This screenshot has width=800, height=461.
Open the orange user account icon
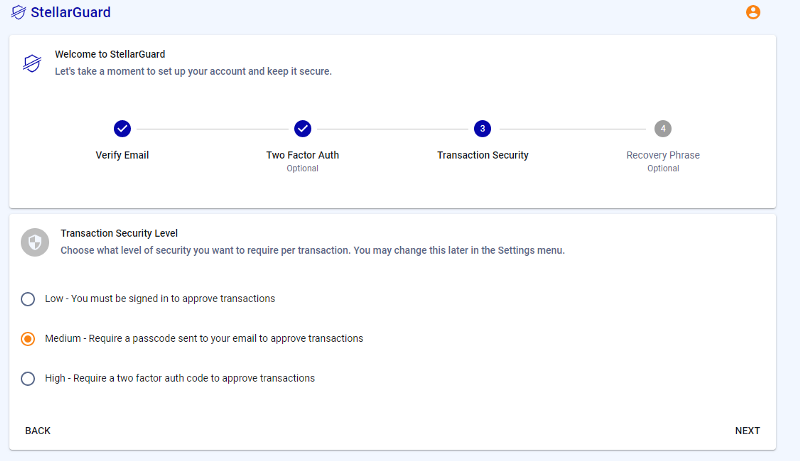point(753,12)
